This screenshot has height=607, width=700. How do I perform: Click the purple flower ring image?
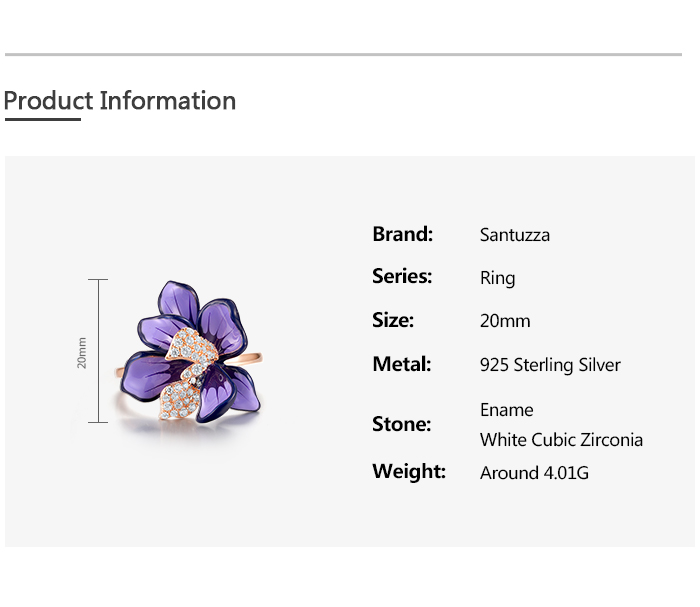tap(190, 351)
